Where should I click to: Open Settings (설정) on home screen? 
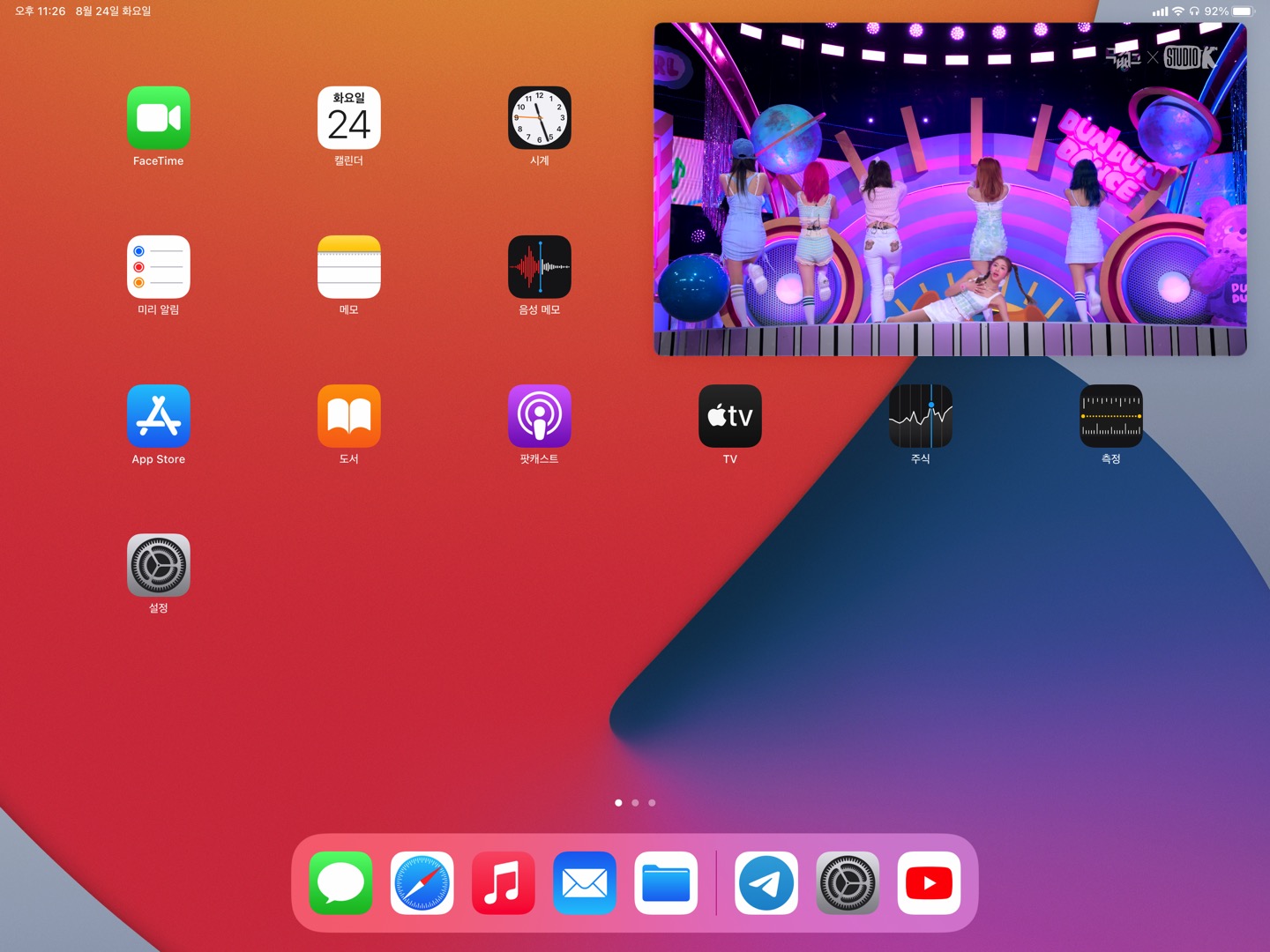[159, 565]
